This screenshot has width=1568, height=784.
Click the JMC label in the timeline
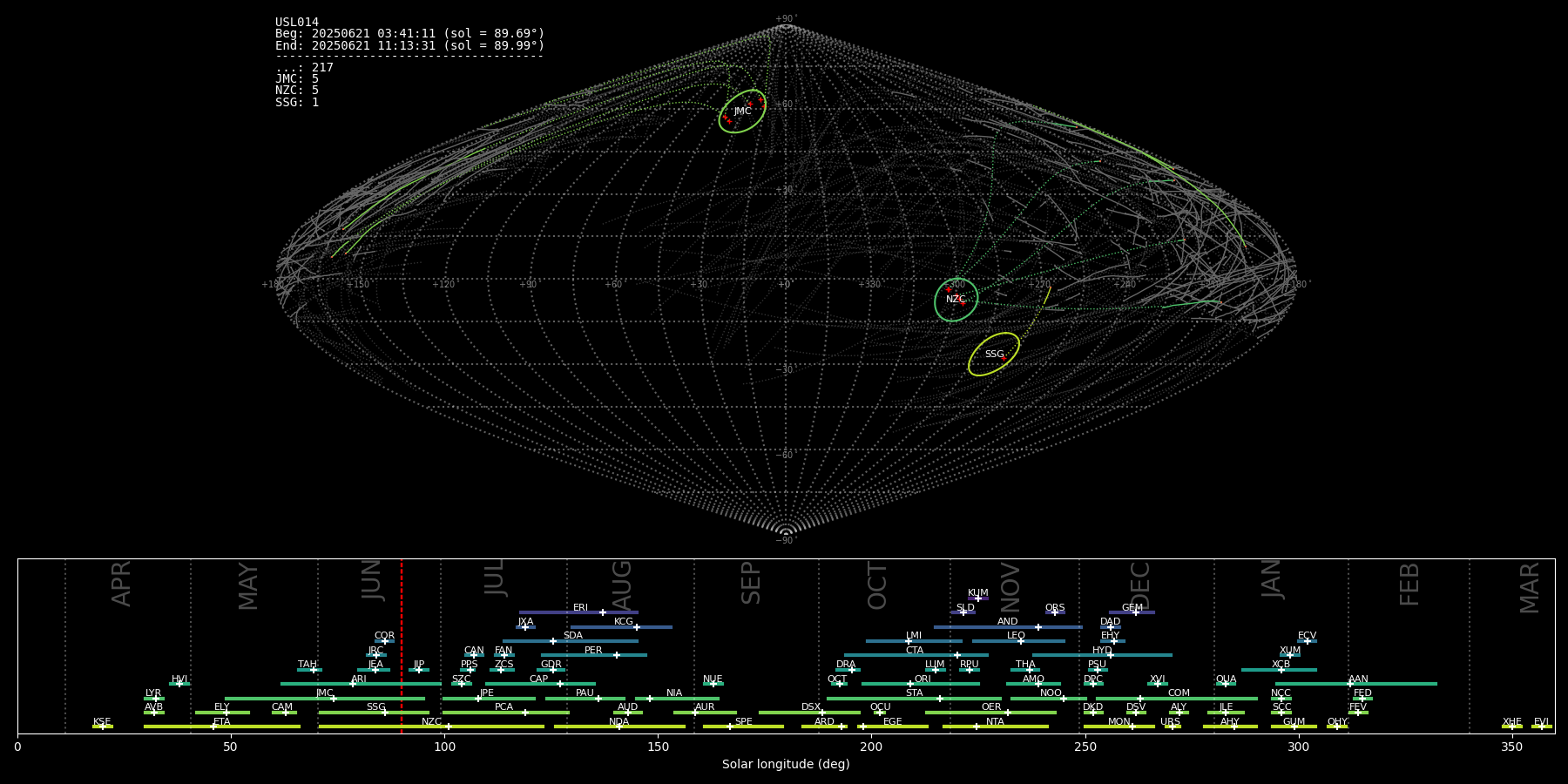pos(324,693)
